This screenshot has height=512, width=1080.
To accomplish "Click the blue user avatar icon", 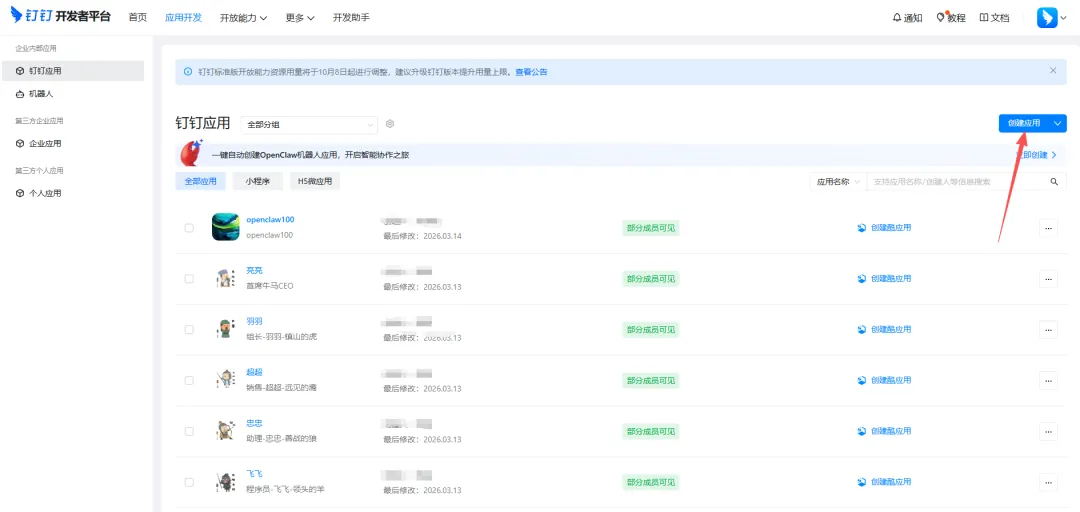I will pyautogui.click(x=1047, y=18).
